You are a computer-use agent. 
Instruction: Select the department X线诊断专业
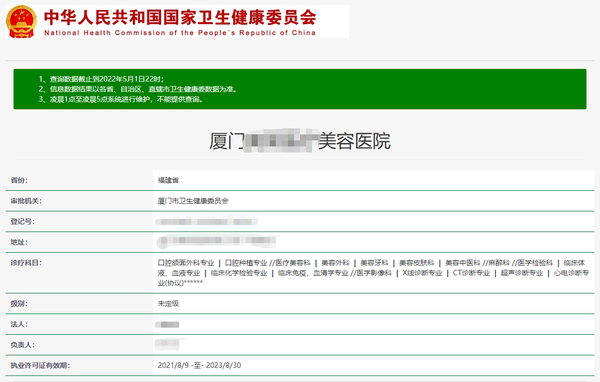[422, 273]
